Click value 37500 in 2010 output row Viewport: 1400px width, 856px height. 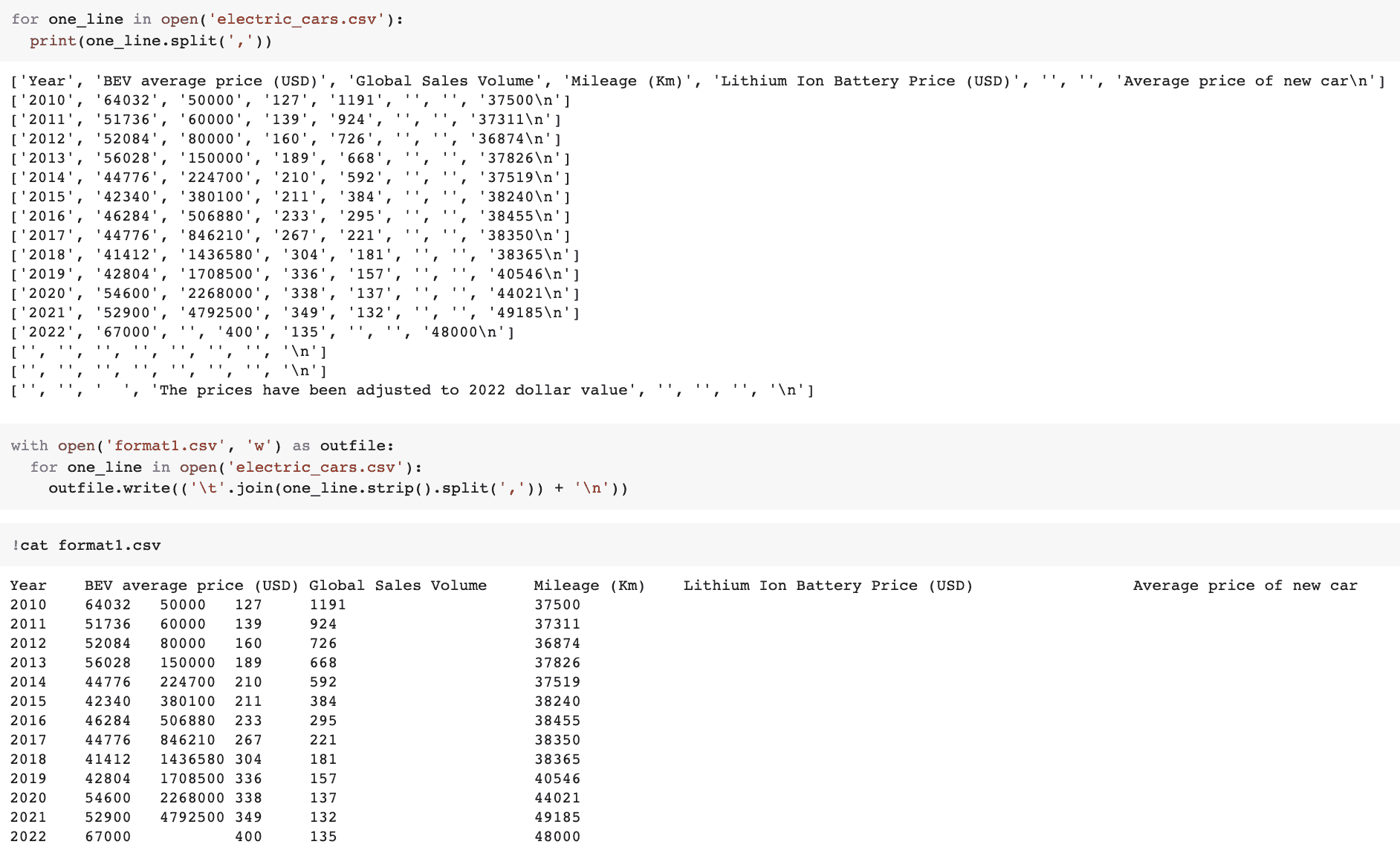coord(557,605)
